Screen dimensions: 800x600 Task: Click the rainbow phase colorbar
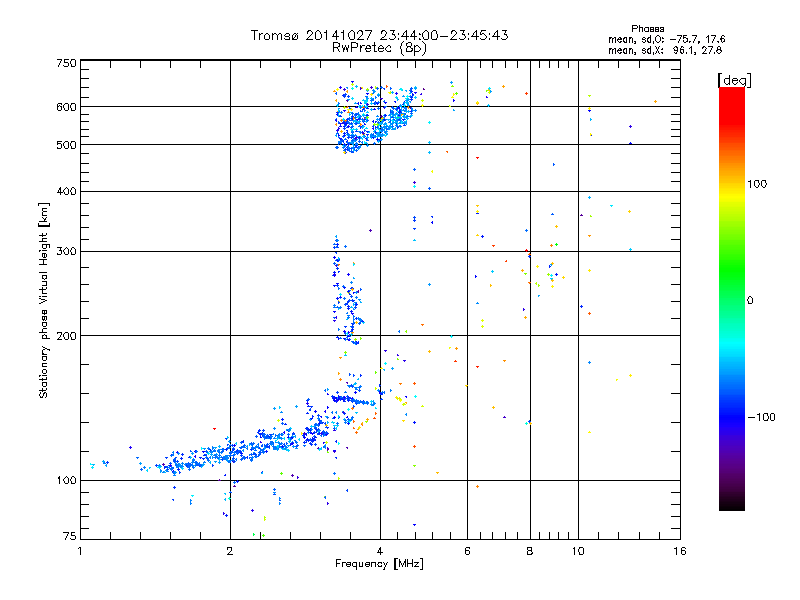[732, 298]
